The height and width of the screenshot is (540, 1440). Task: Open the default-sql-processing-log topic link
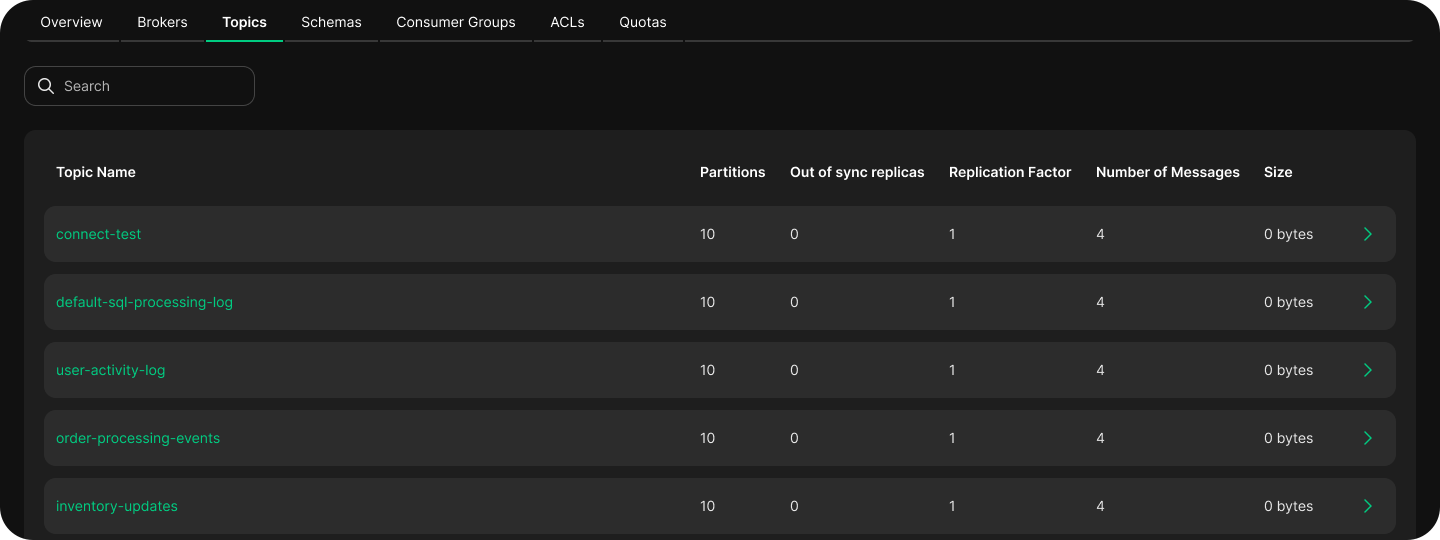(144, 302)
